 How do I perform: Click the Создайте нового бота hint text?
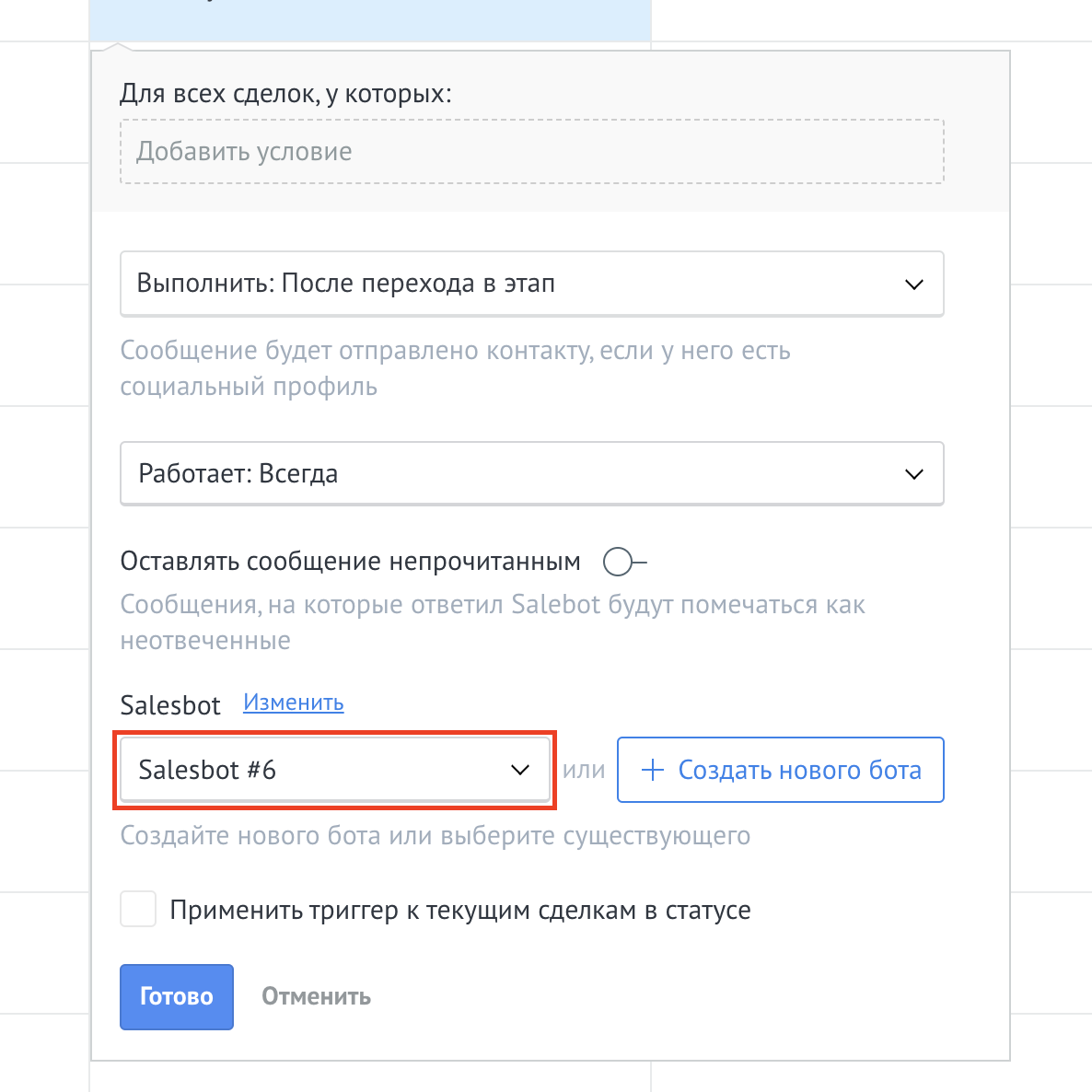click(x=436, y=836)
